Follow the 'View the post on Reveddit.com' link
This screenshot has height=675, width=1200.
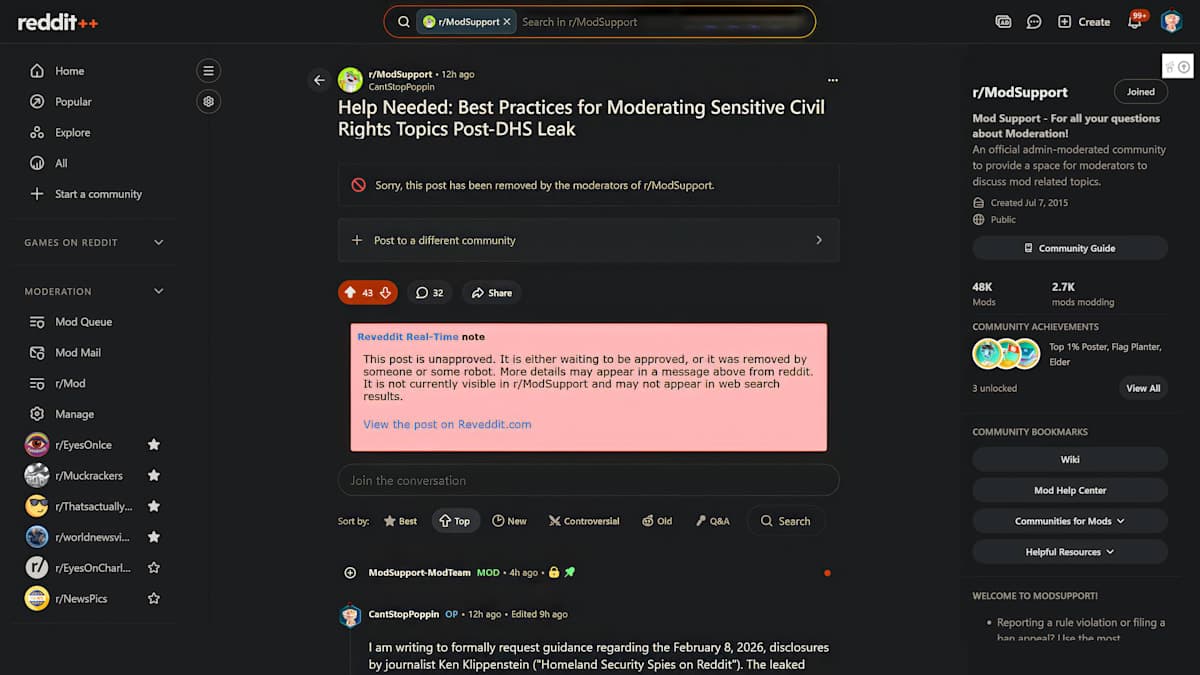[446, 423]
